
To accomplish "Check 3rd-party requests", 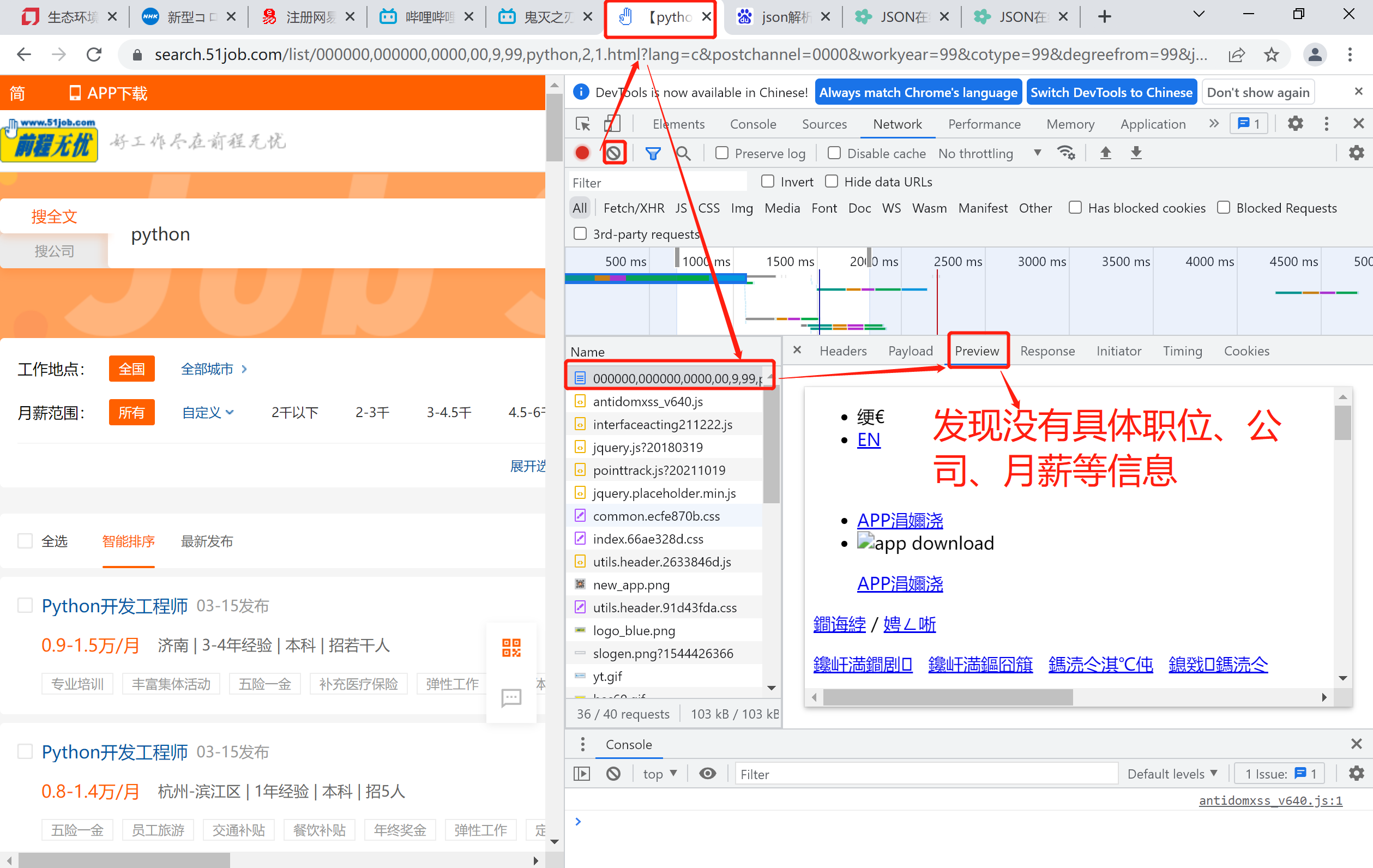I will click(580, 234).
